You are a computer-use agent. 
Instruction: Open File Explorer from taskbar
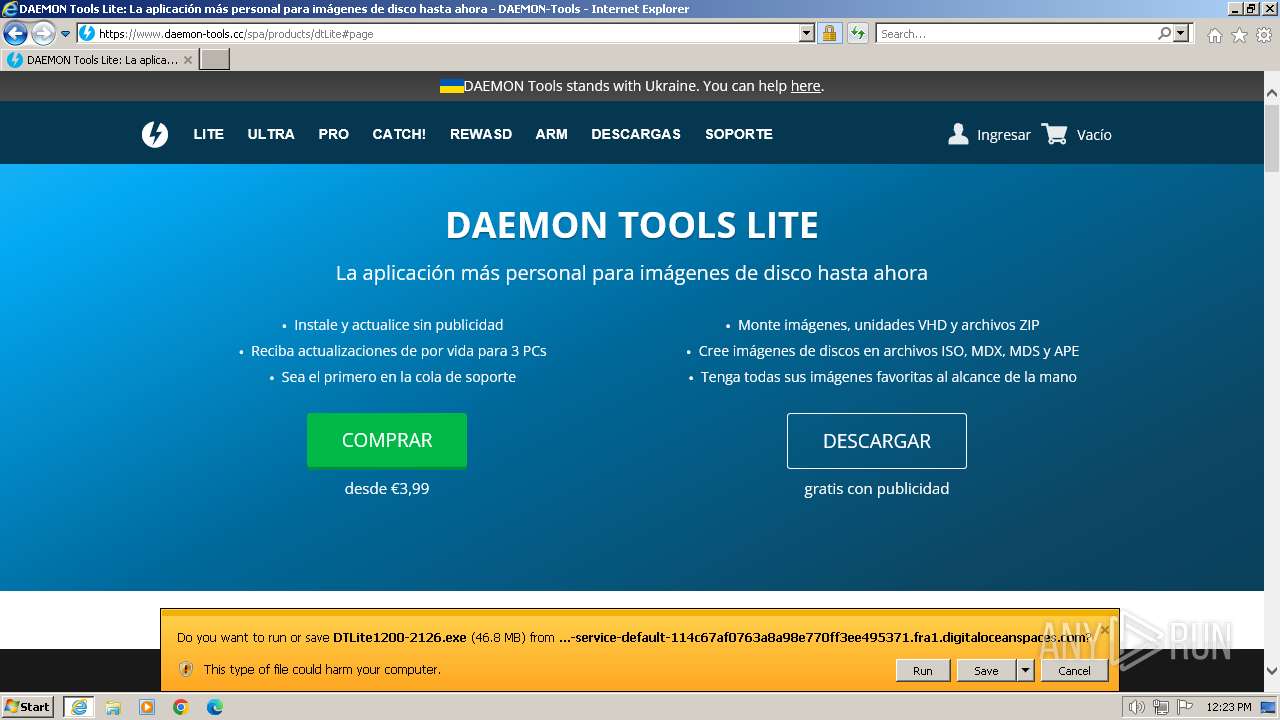[x=113, y=707]
